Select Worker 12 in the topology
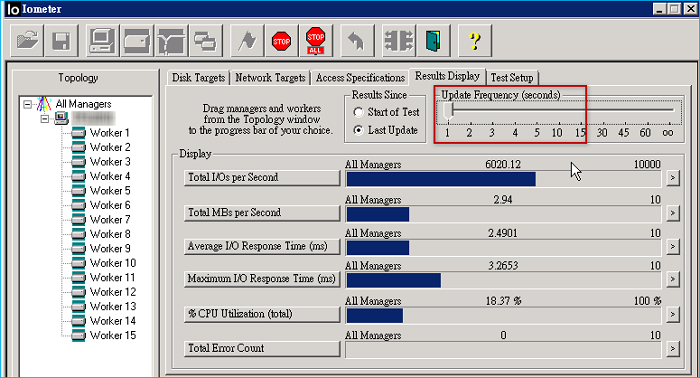Screen dimensions: 700x378 [x=112, y=292]
